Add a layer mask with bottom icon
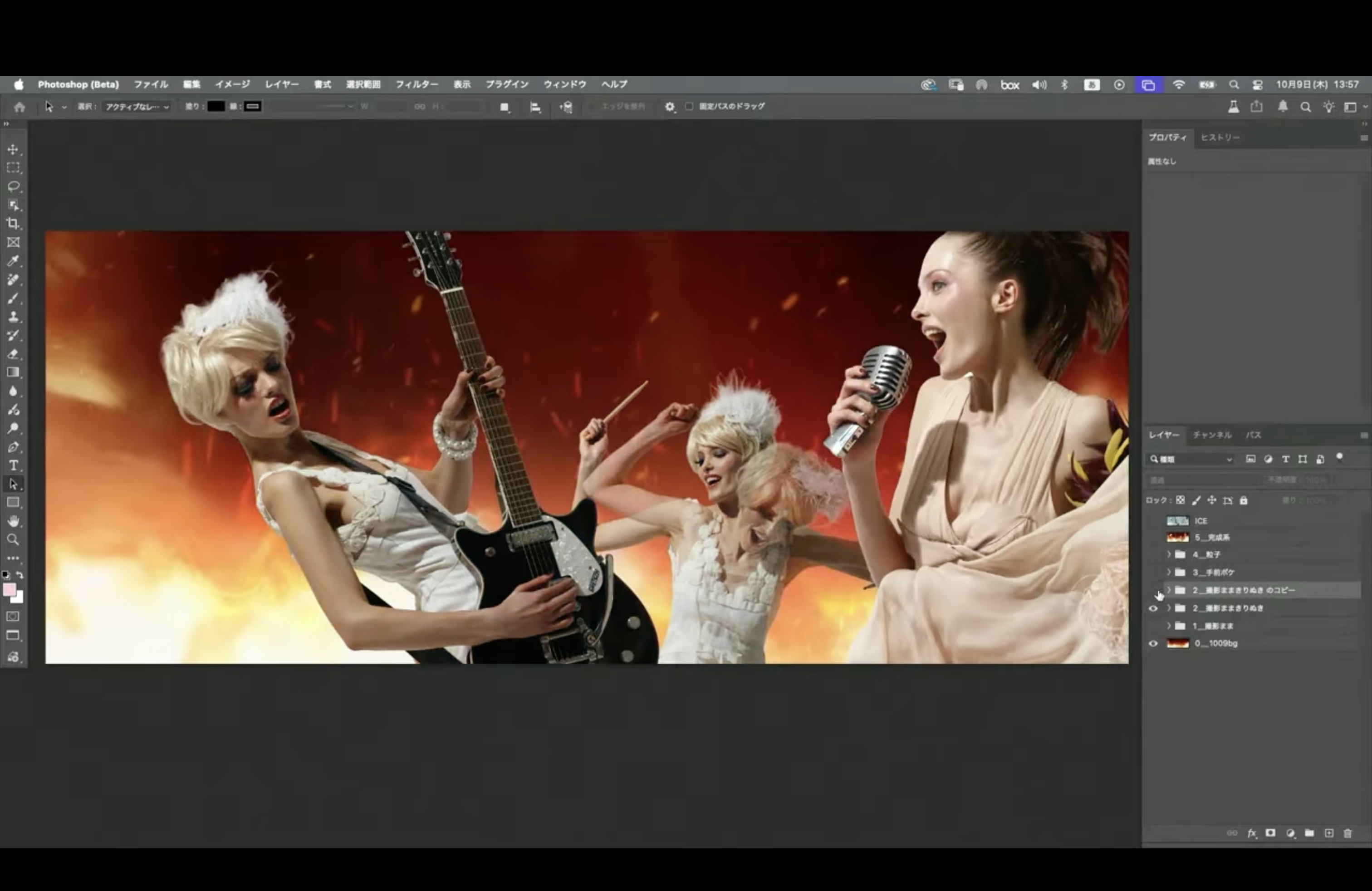 pyautogui.click(x=1270, y=833)
